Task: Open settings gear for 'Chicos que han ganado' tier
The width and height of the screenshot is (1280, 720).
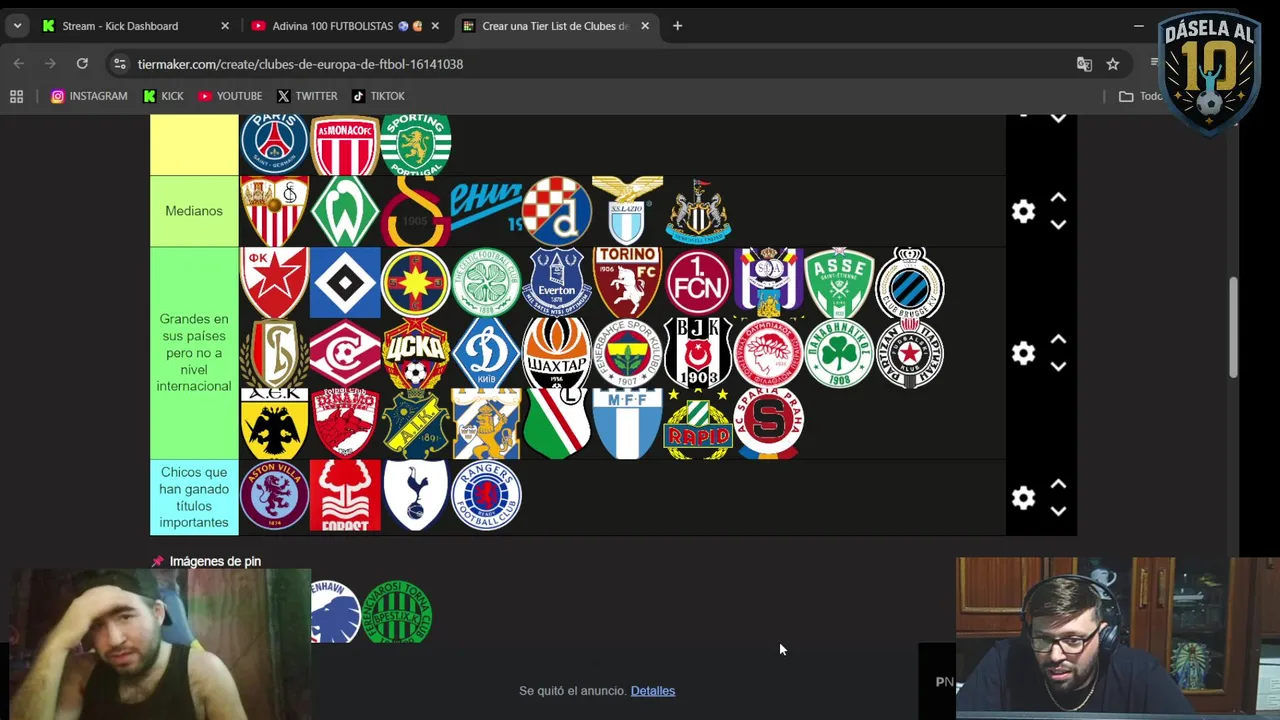Action: pos(1023,497)
